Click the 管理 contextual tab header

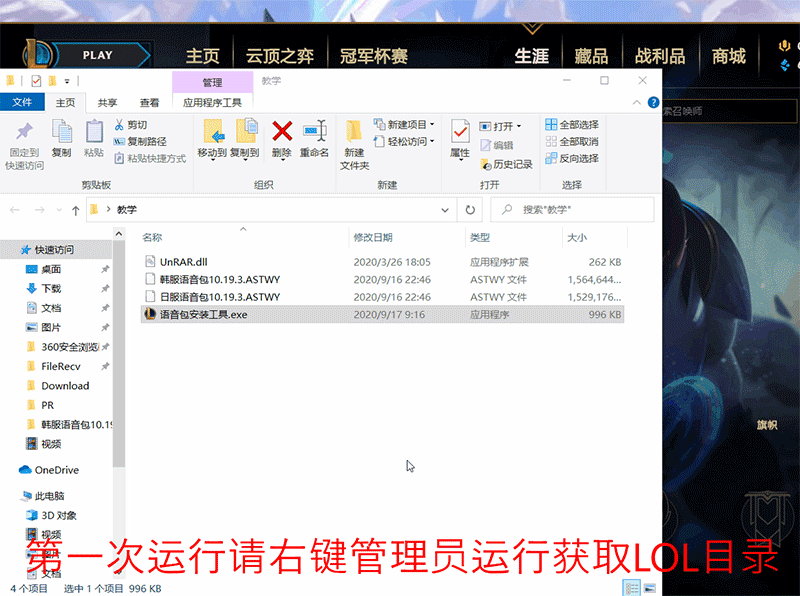tap(212, 82)
